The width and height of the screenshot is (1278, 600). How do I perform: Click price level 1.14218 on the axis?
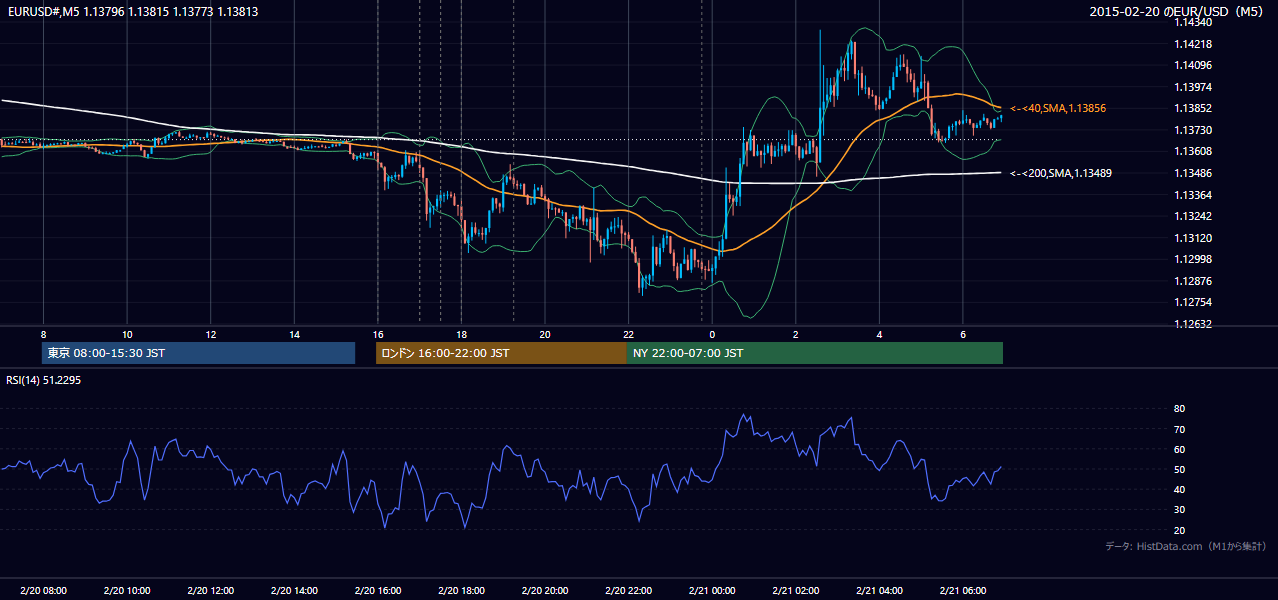[1192, 44]
